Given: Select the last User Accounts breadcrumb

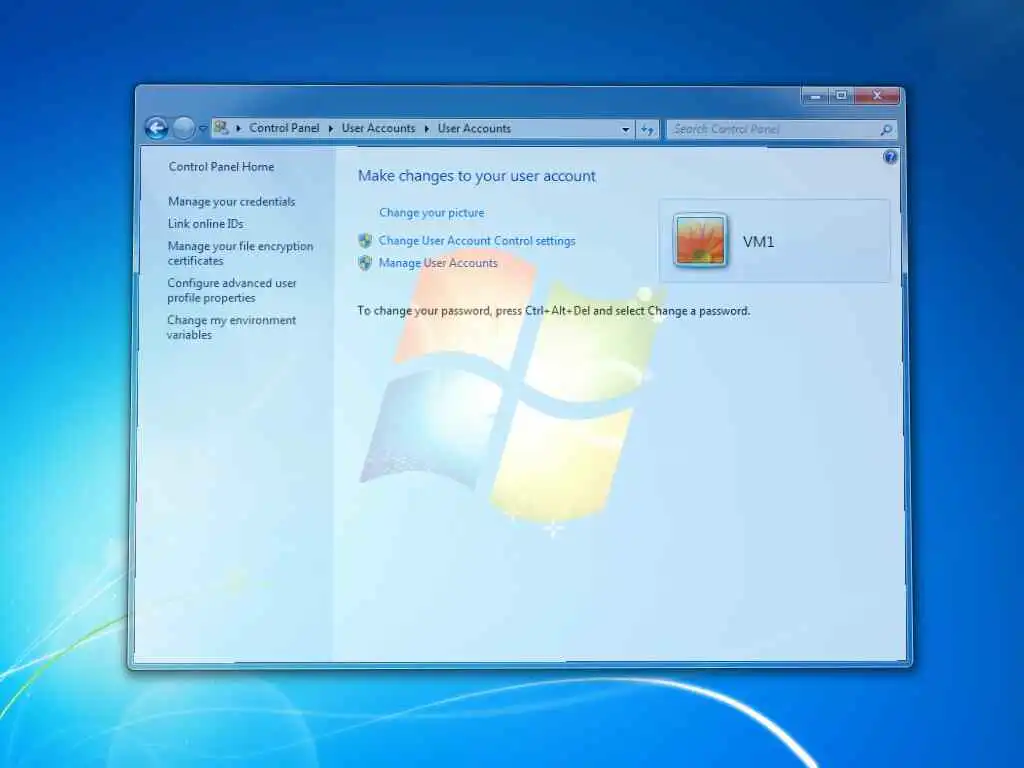Looking at the screenshot, I should coord(474,128).
